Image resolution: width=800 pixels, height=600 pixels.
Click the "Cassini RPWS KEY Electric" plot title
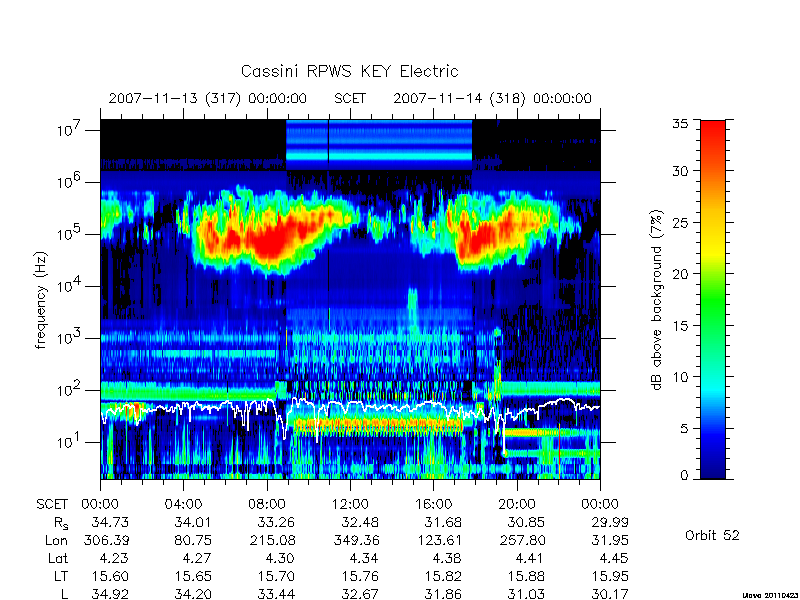[x=349, y=71]
